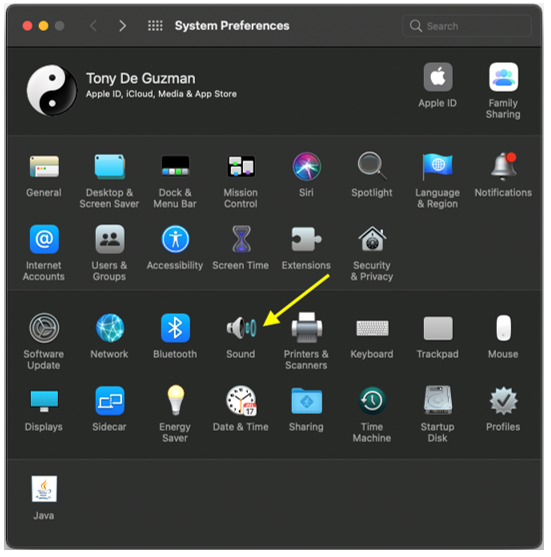This screenshot has height=557, width=551.
Task: Show all preferences grid button
Action: coord(155,26)
